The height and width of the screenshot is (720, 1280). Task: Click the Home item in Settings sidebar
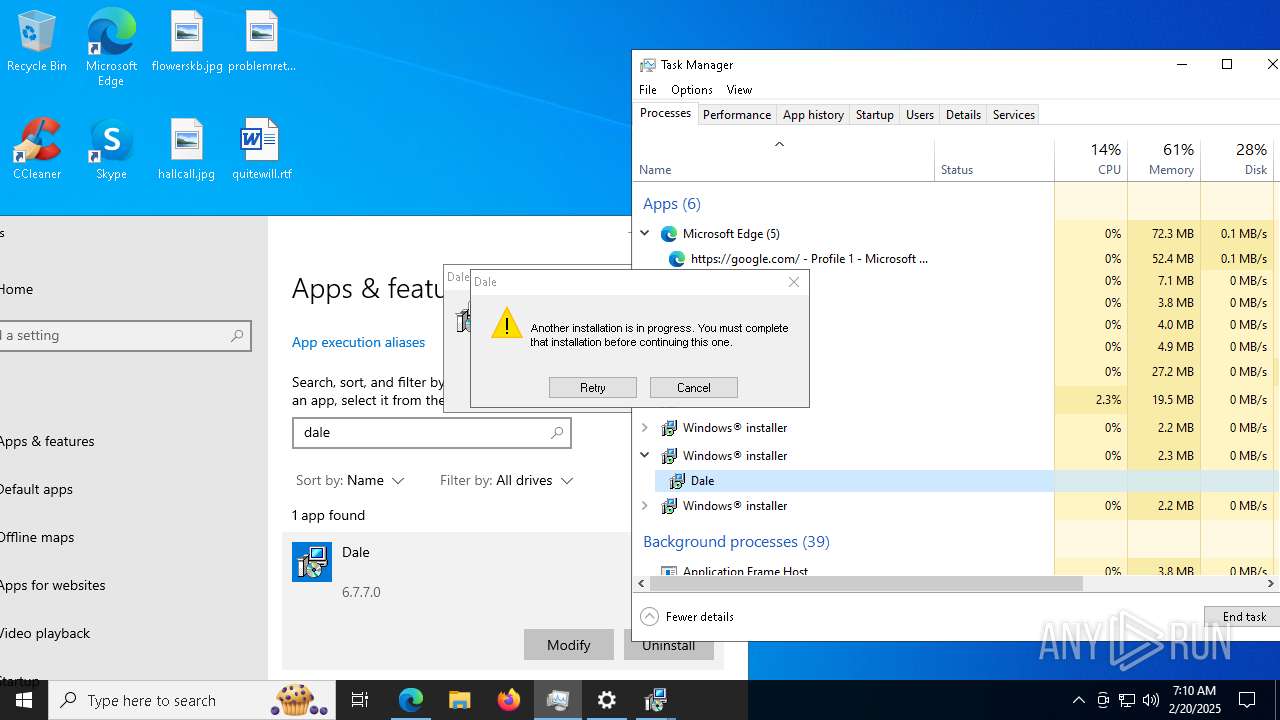tap(16, 289)
